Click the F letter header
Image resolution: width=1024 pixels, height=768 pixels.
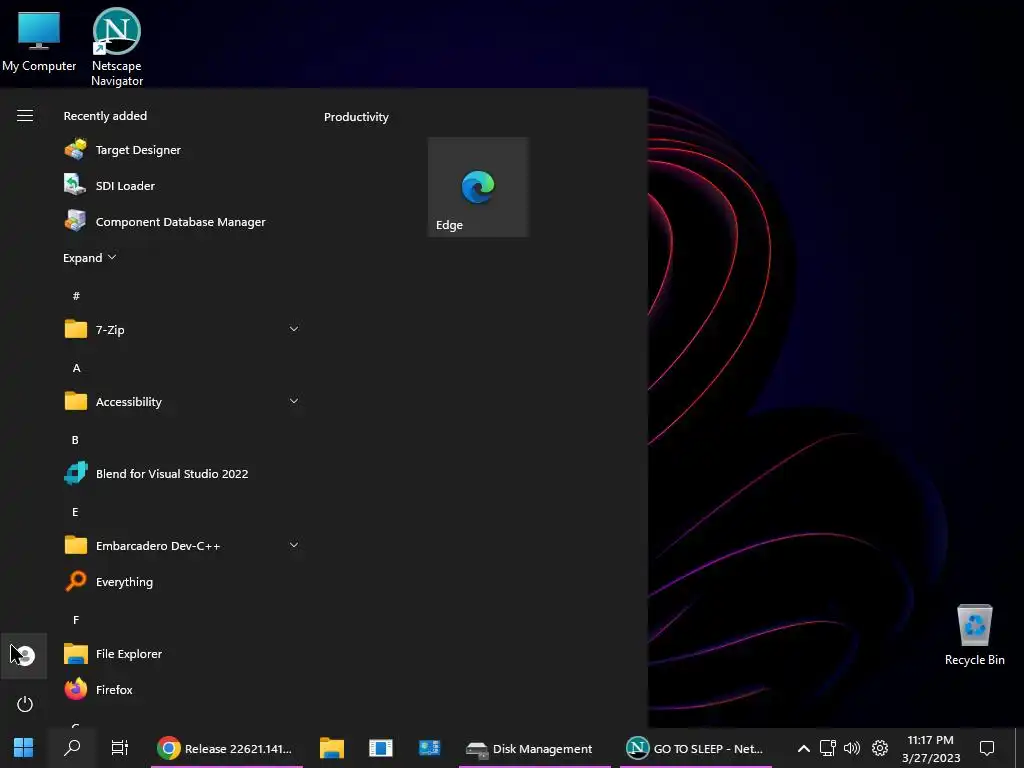coord(76,619)
